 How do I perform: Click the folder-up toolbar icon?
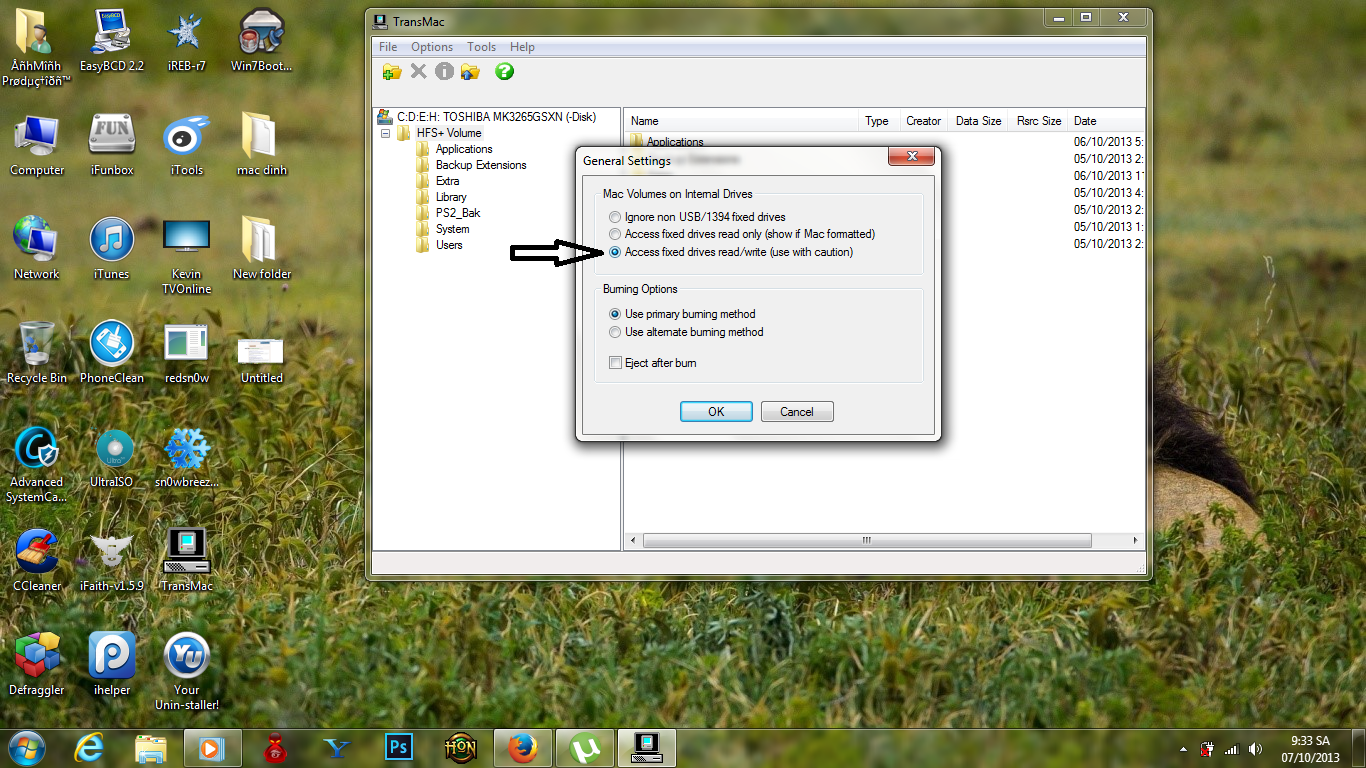tap(470, 71)
